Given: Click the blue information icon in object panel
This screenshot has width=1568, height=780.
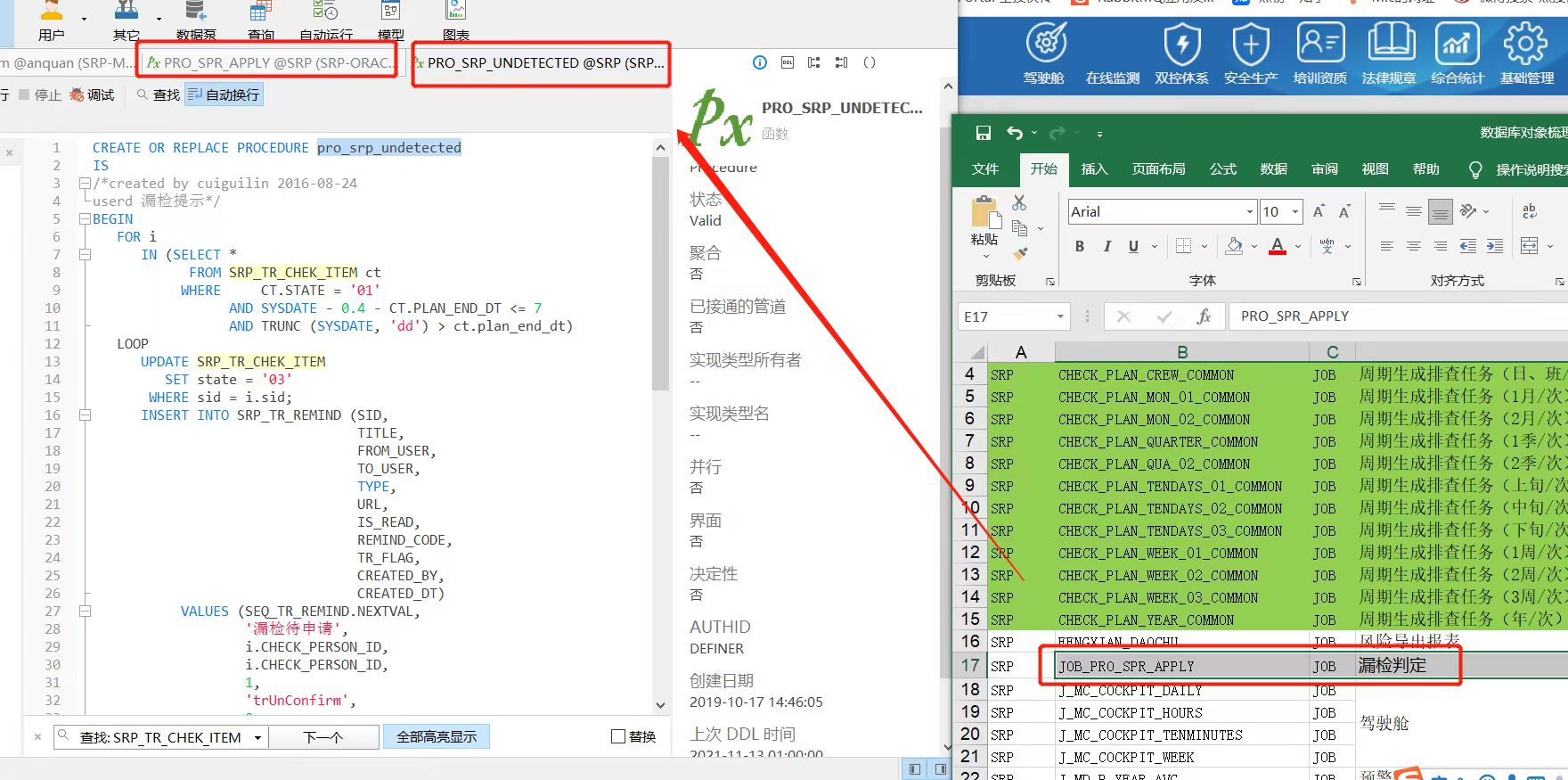Looking at the screenshot, I should [759, 62].
